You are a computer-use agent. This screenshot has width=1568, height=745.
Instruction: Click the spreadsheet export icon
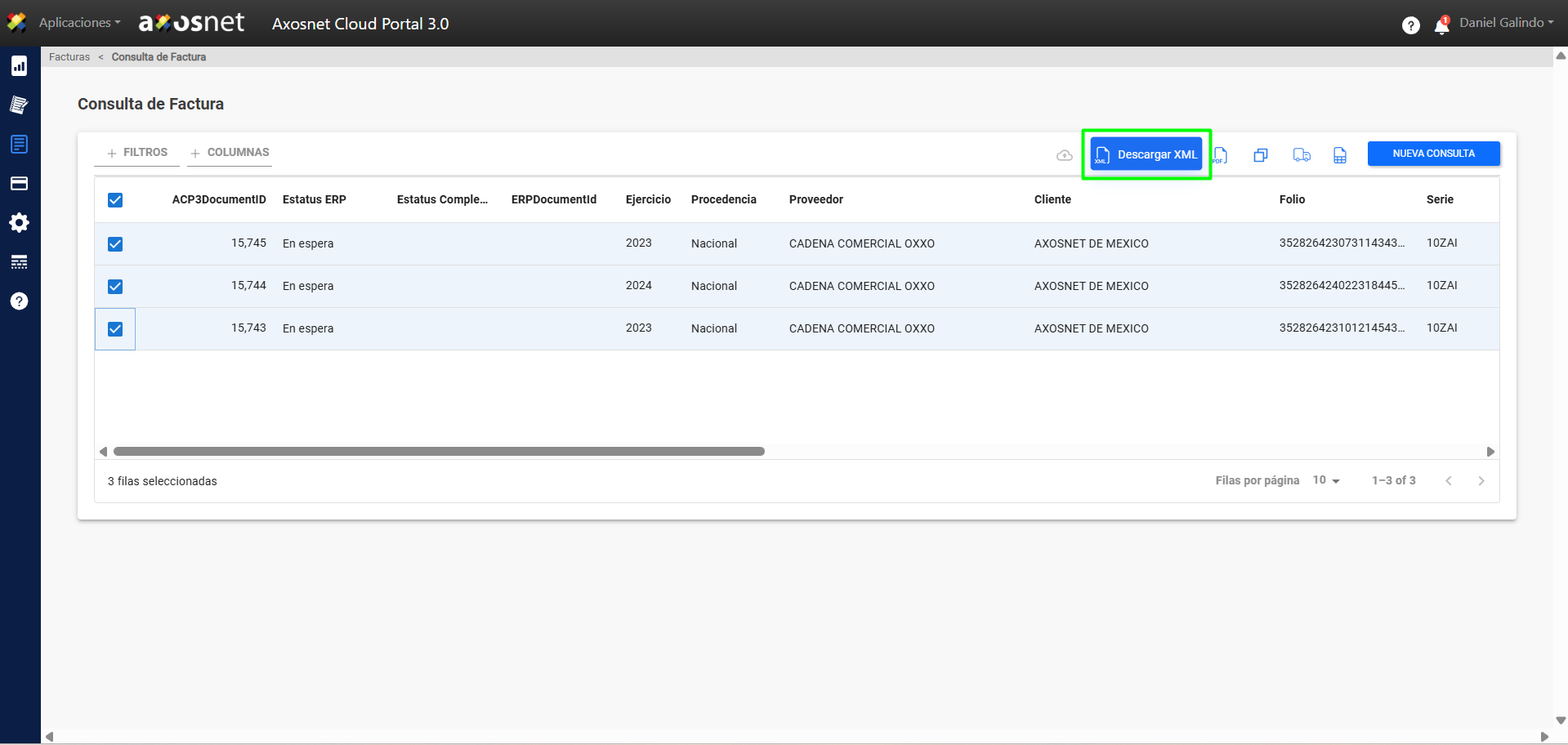(x=1340, y=155)
